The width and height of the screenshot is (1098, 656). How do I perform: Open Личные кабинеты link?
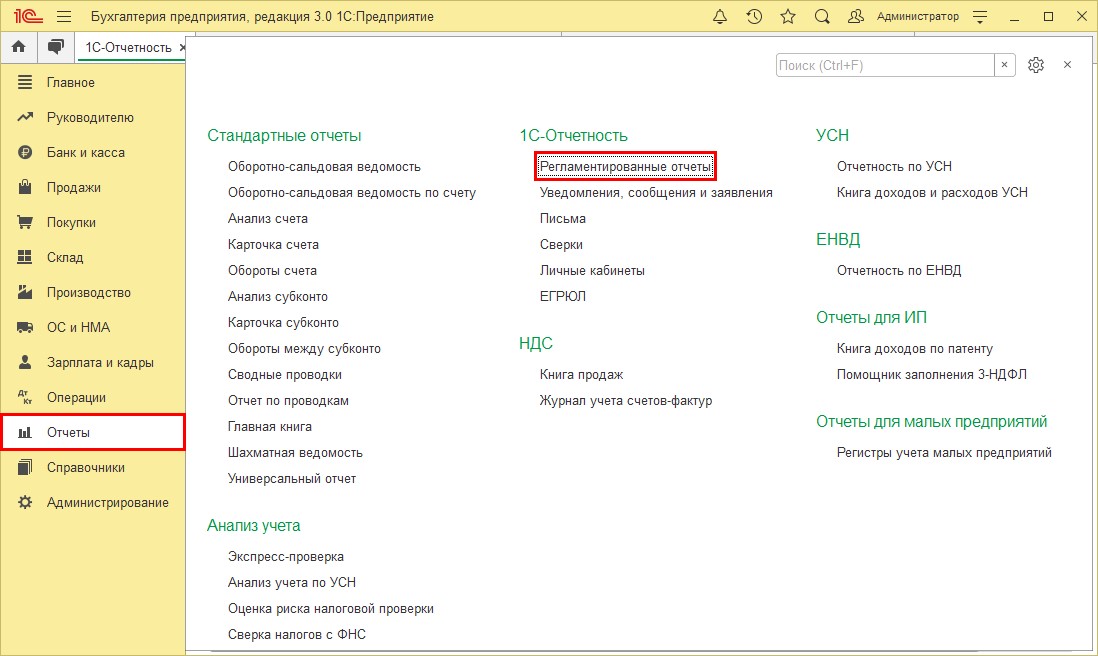pos(592,270)
